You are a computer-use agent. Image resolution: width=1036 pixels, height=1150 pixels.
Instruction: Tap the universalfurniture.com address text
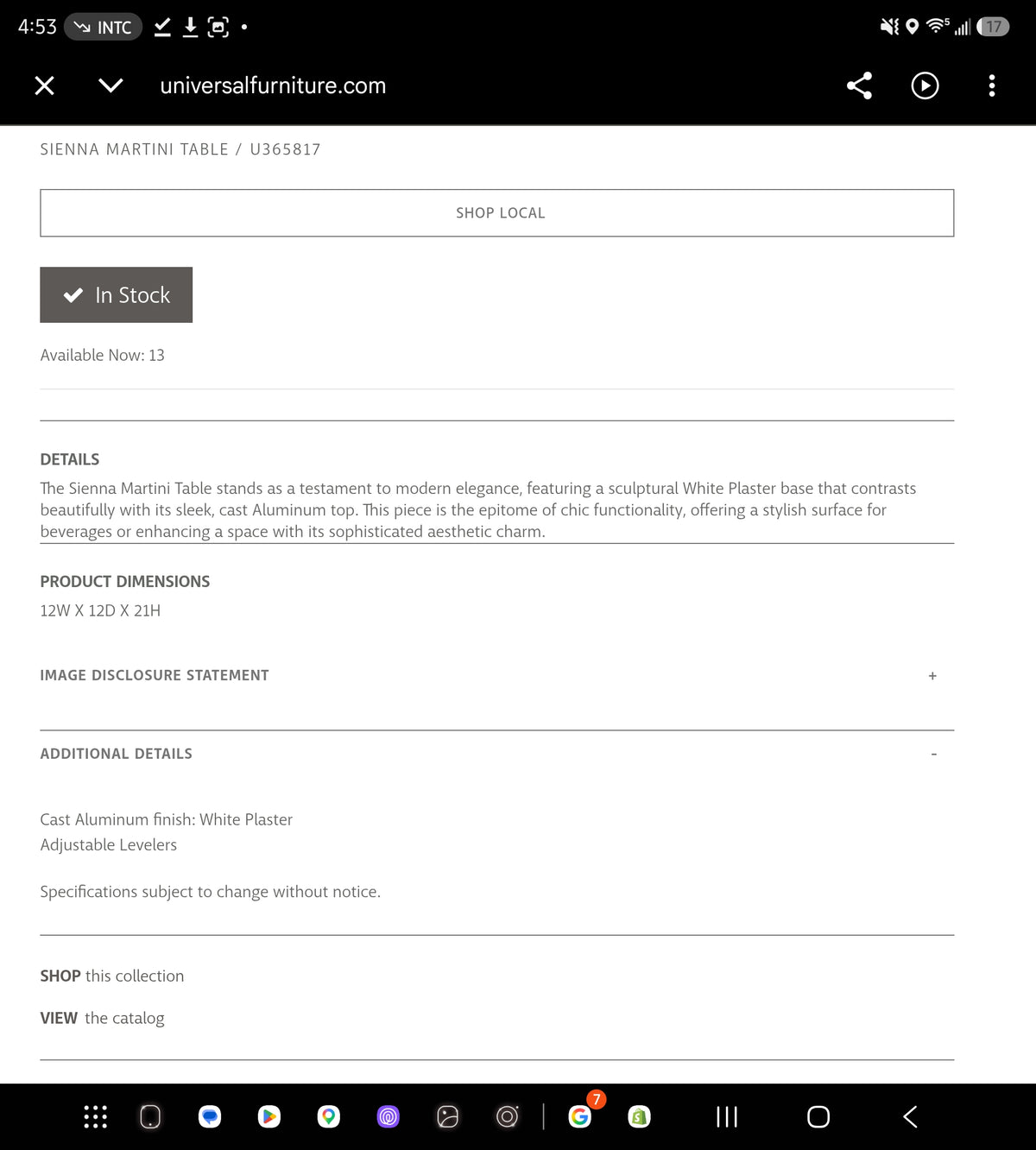tap(273, 85)
